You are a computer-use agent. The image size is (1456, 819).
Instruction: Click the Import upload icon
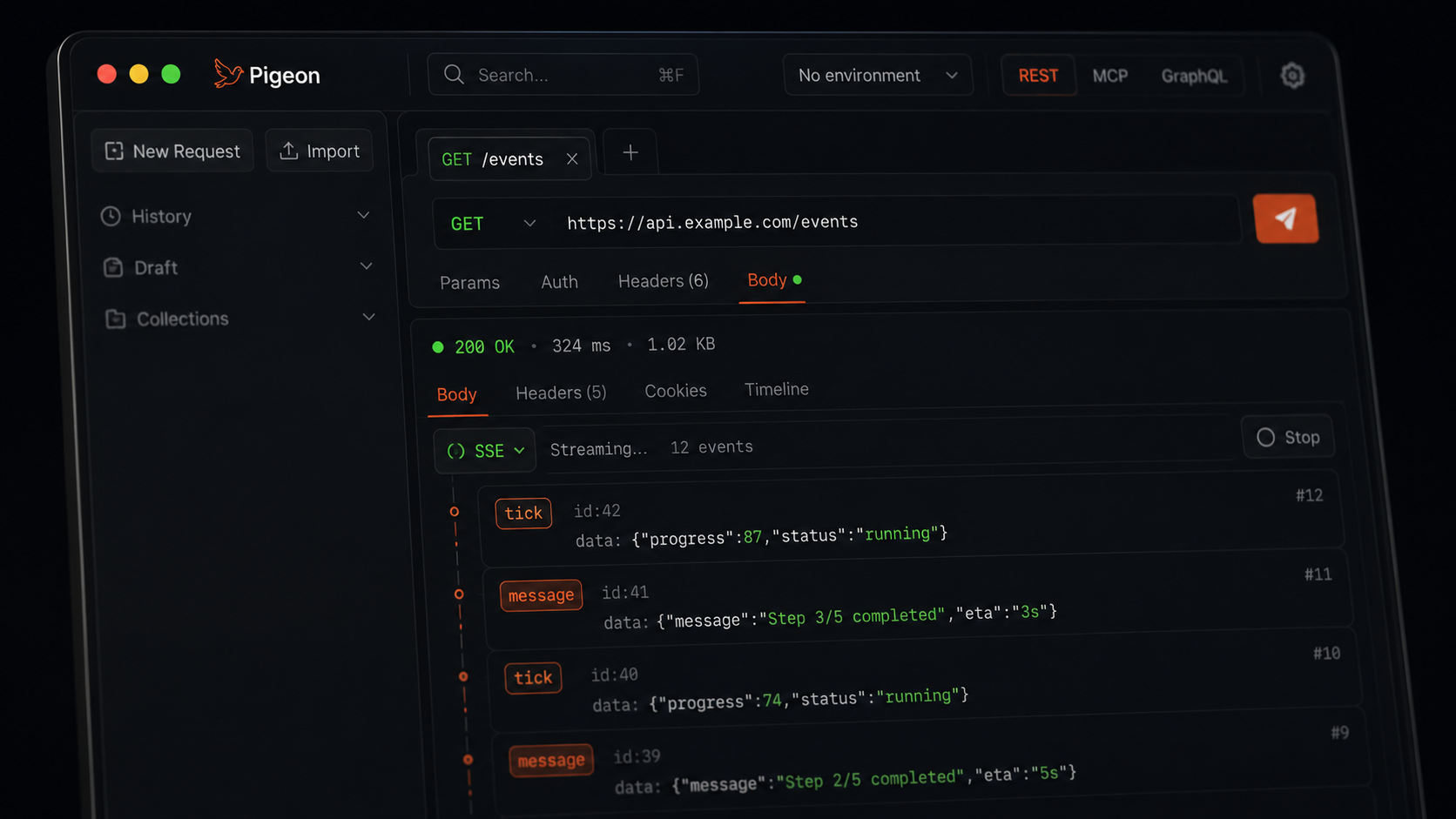(x=288, y=151)
